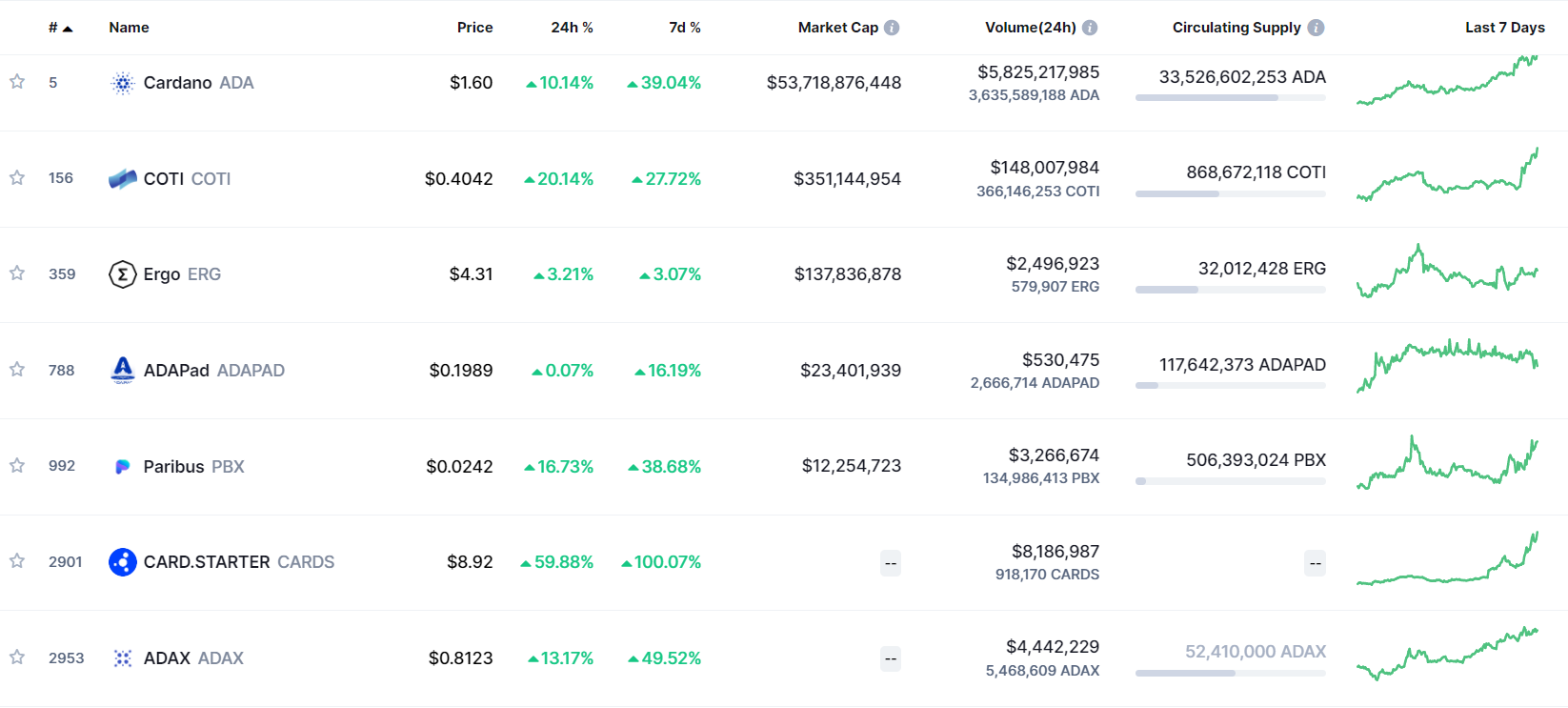Screen dimensions: 1568x708
Task: Sort by rank number column
Action: click(60, 28)
